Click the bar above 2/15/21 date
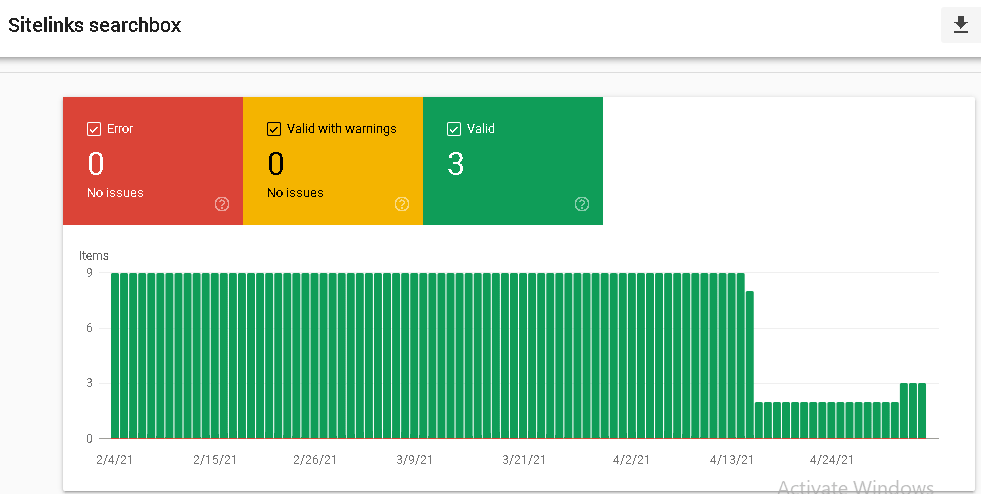This screenshot has width=981, height=494. pos(215,356)
